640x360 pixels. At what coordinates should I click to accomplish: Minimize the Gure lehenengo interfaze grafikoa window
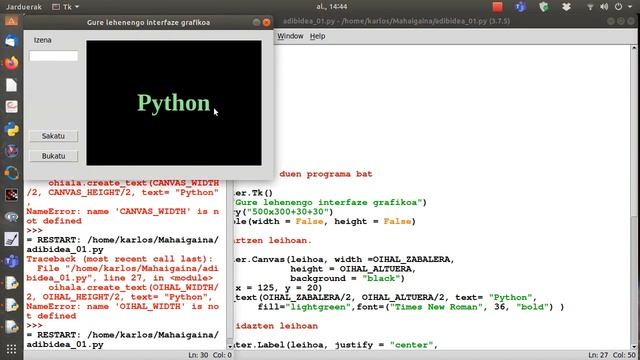(256, 22)
